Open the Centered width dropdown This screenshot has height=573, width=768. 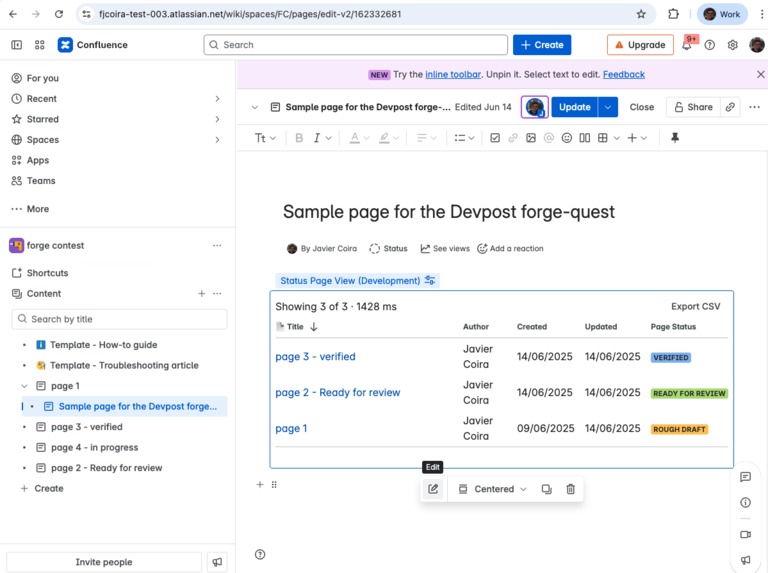tap(492, 489)
